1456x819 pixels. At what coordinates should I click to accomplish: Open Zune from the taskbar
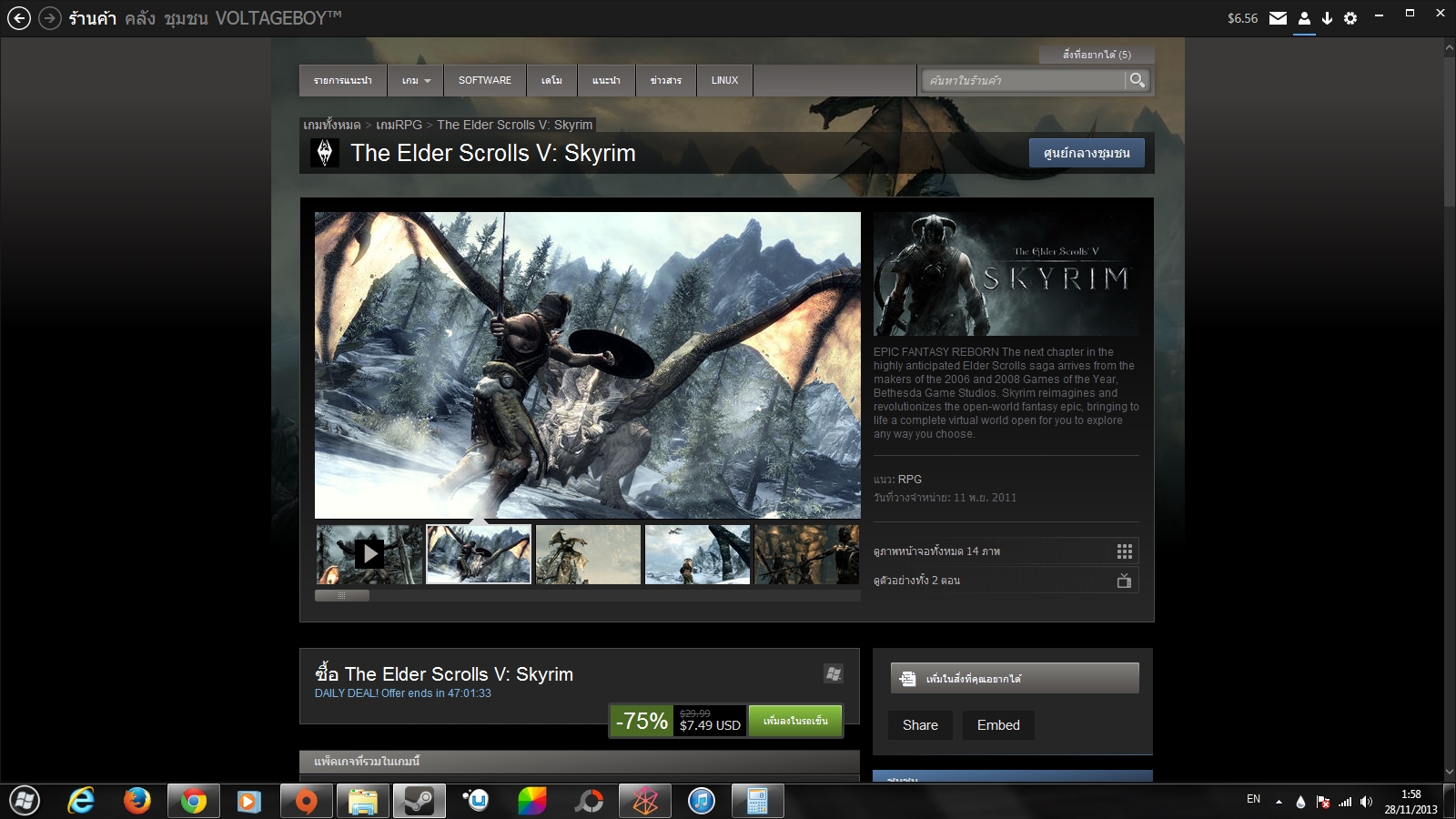(645, 801)
